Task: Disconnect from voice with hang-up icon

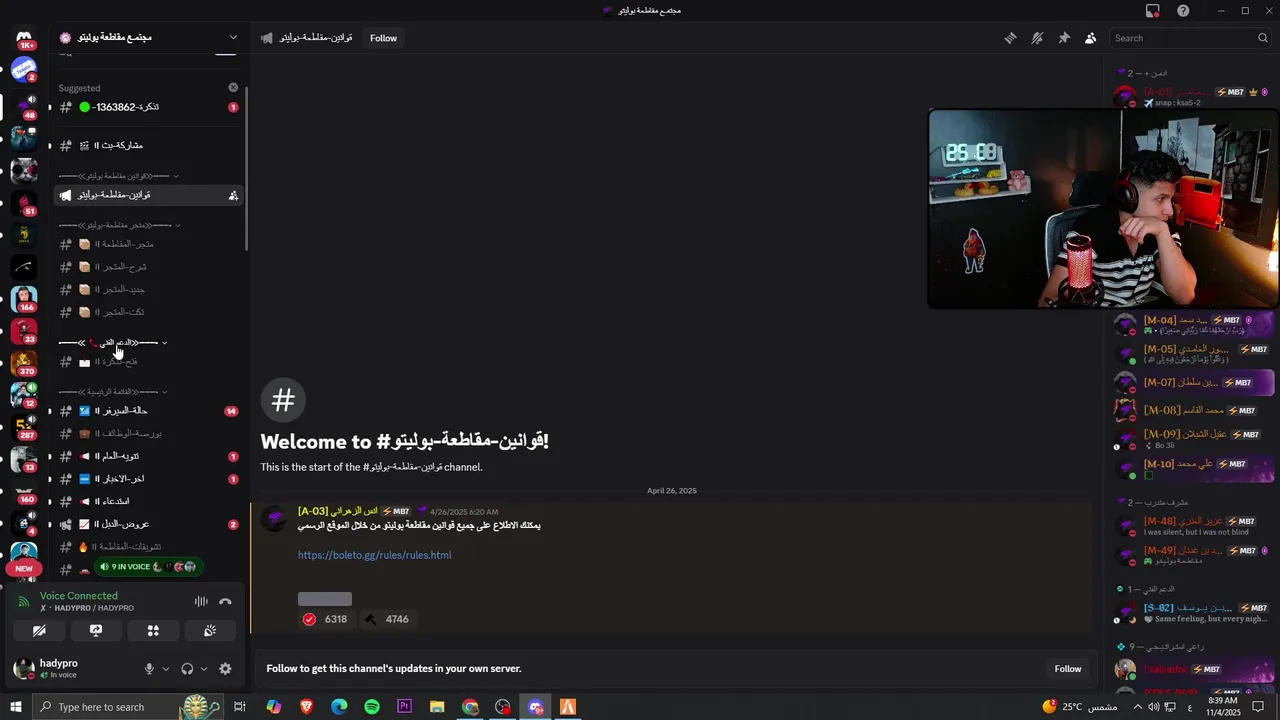Action: [225, 601]
